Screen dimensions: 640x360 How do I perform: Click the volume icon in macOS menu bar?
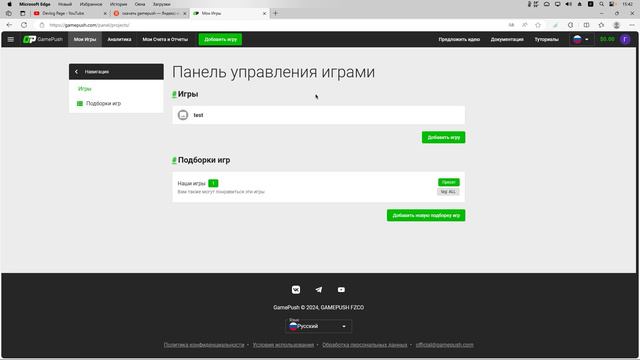coord(568,4)
